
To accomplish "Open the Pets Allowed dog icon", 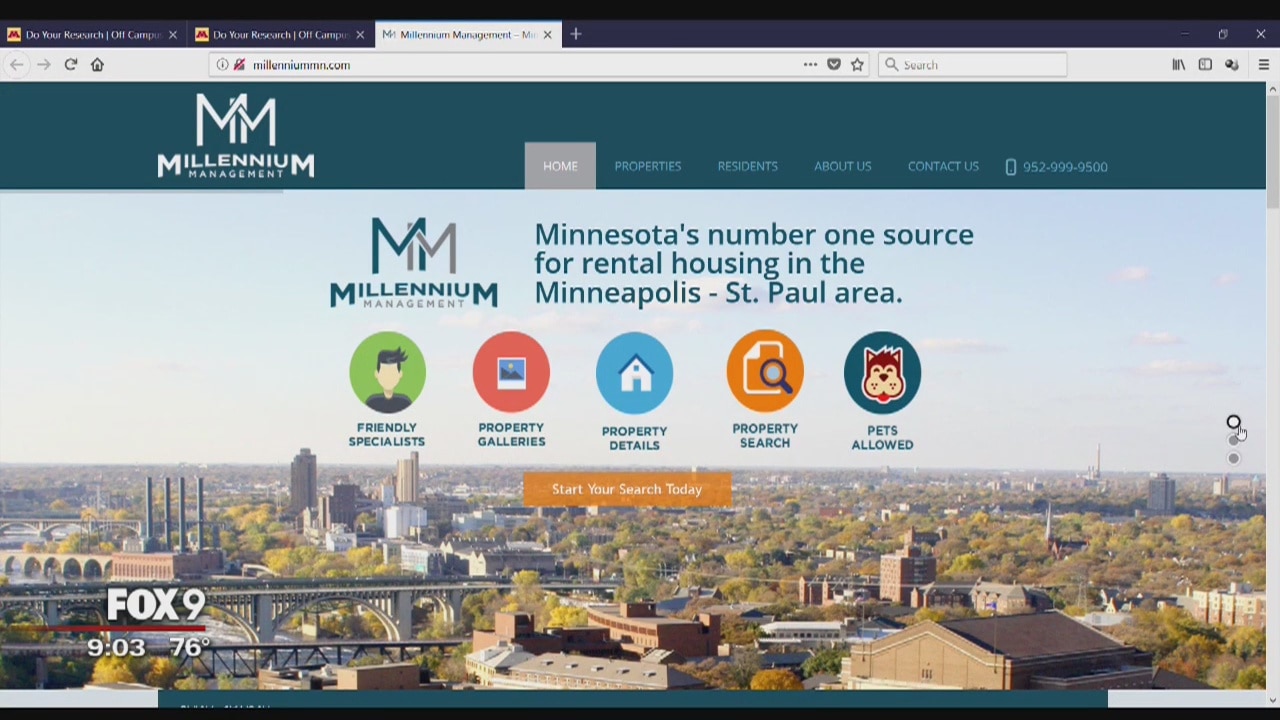I will (x=882, y=373).
